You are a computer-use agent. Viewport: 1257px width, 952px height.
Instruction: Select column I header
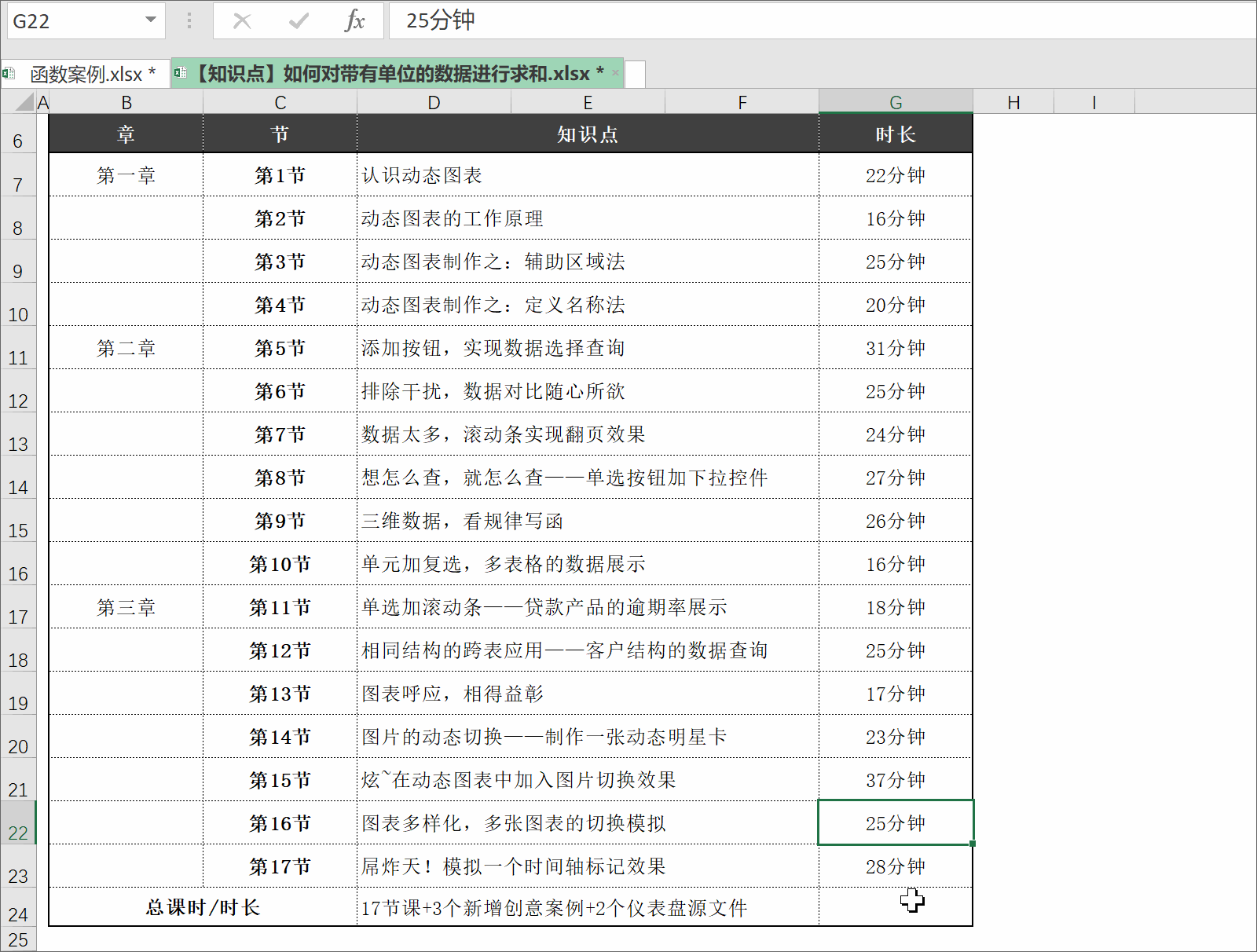1094,102
